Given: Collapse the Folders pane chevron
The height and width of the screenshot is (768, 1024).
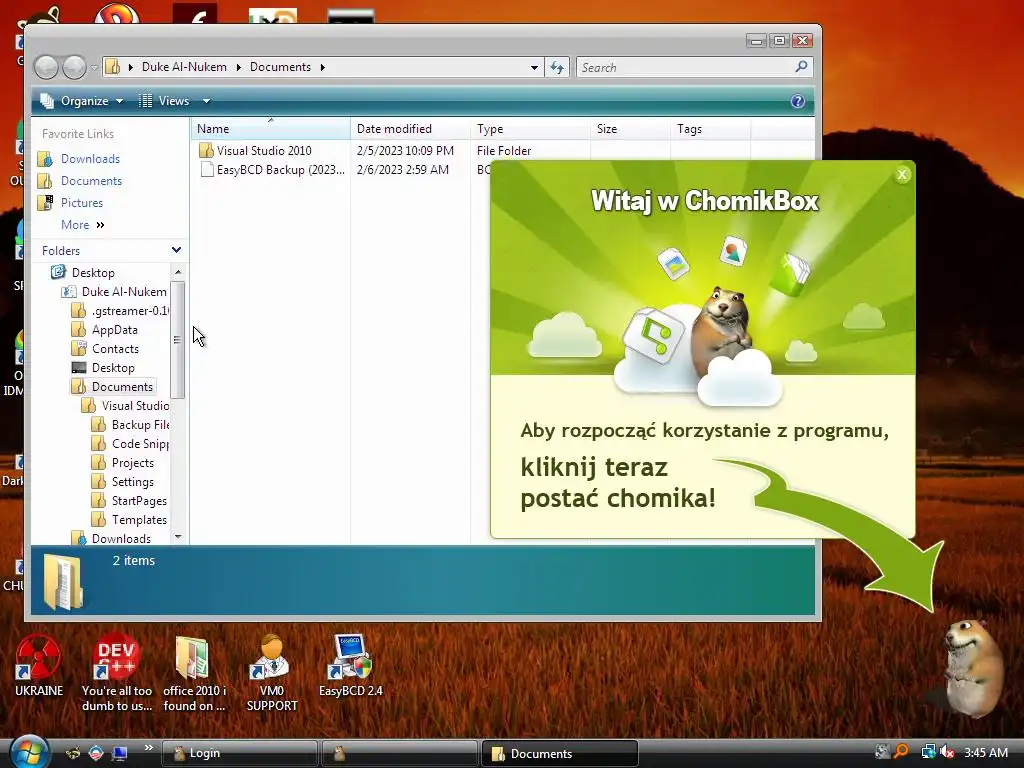Looking at the screenshot, I should [x=176, y=250].
